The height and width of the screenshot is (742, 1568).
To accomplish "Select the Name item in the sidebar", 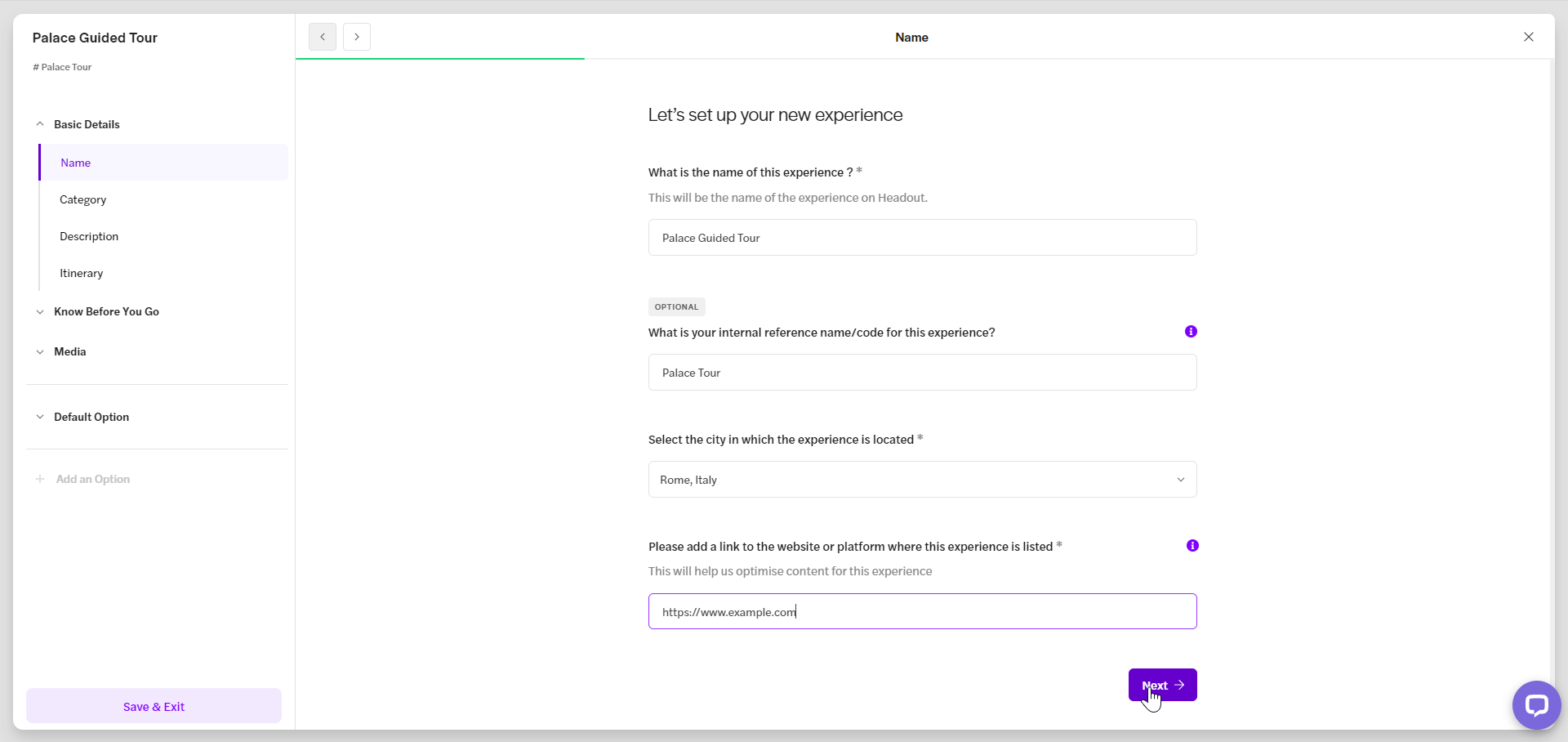I will click(163, 163).
